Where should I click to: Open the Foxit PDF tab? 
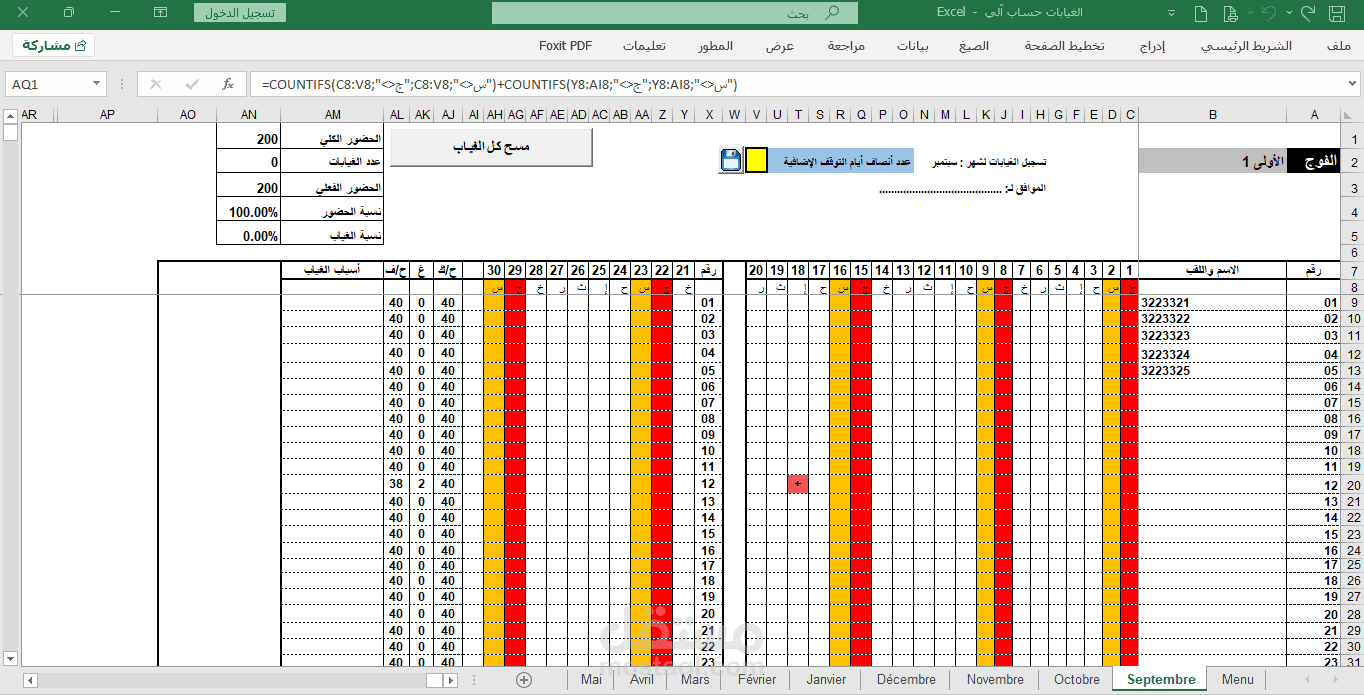click(565, 46)
